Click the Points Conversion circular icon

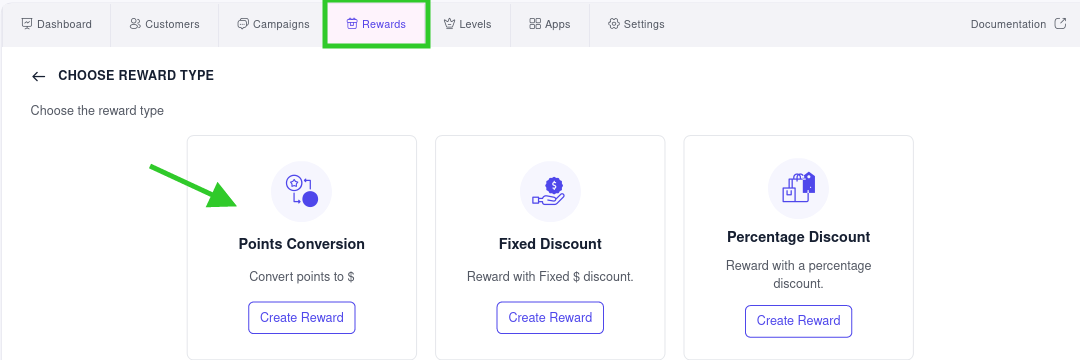(x=302, y=191)
